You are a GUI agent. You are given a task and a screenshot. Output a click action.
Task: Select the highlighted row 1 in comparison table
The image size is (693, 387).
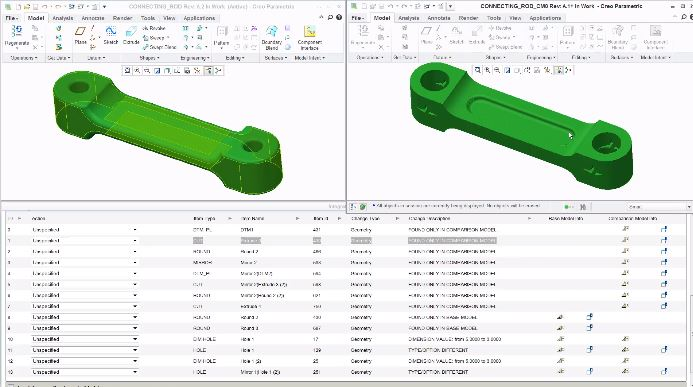(345, 240)
